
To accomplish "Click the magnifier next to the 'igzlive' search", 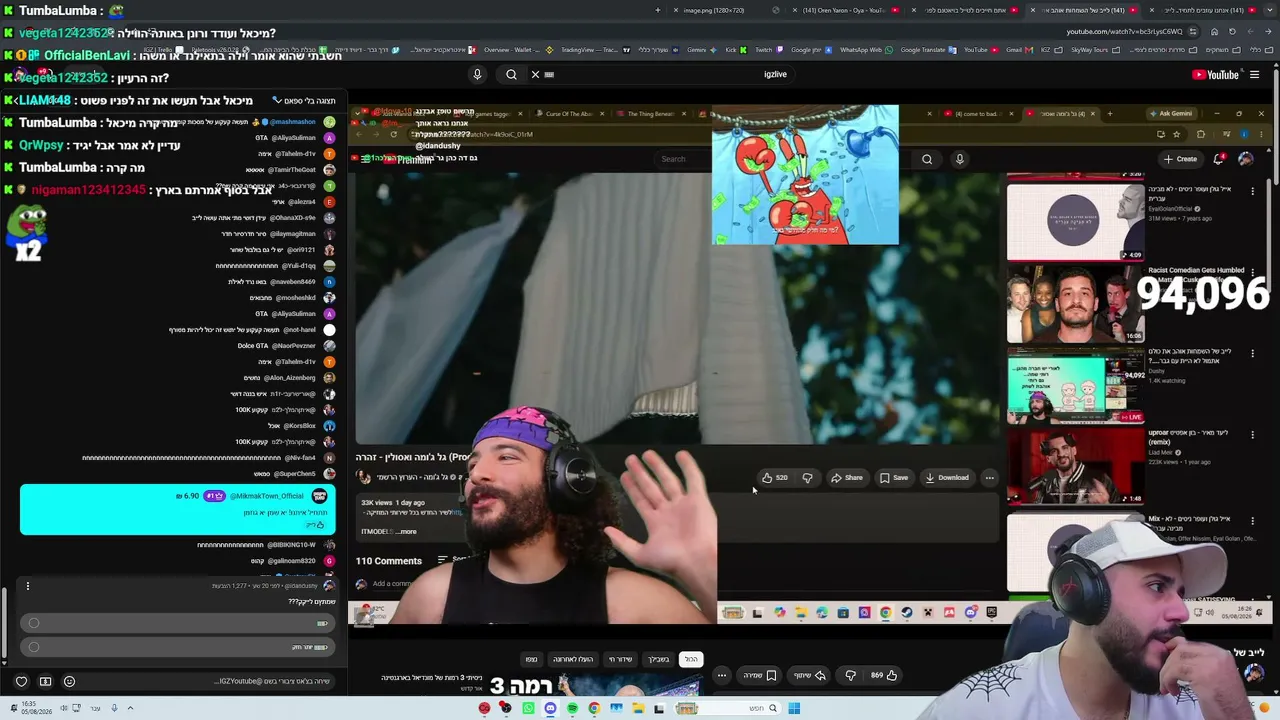I will click(x=511, y=74).
